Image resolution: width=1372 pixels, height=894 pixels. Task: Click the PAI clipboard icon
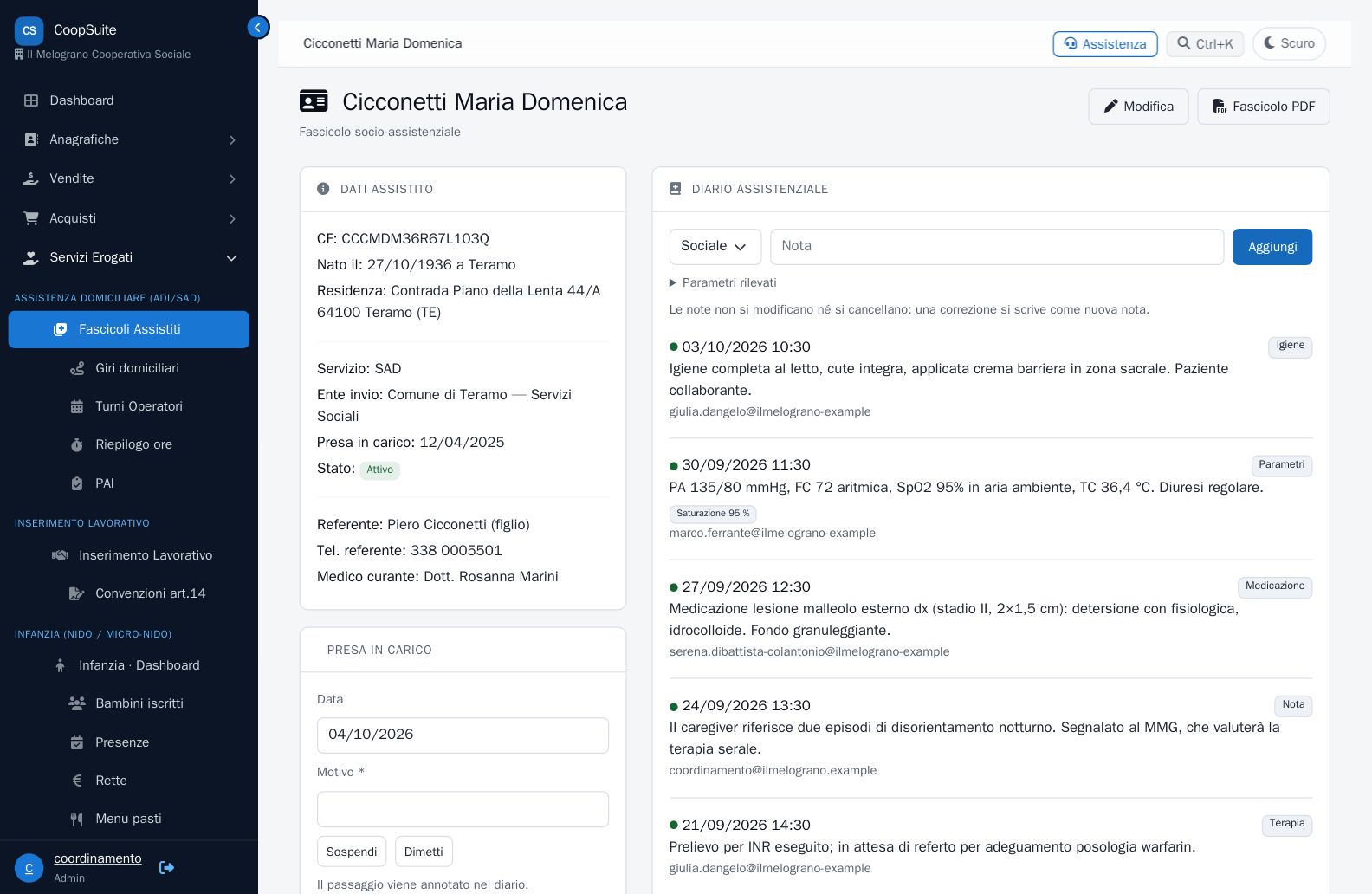tap(77, 483)
